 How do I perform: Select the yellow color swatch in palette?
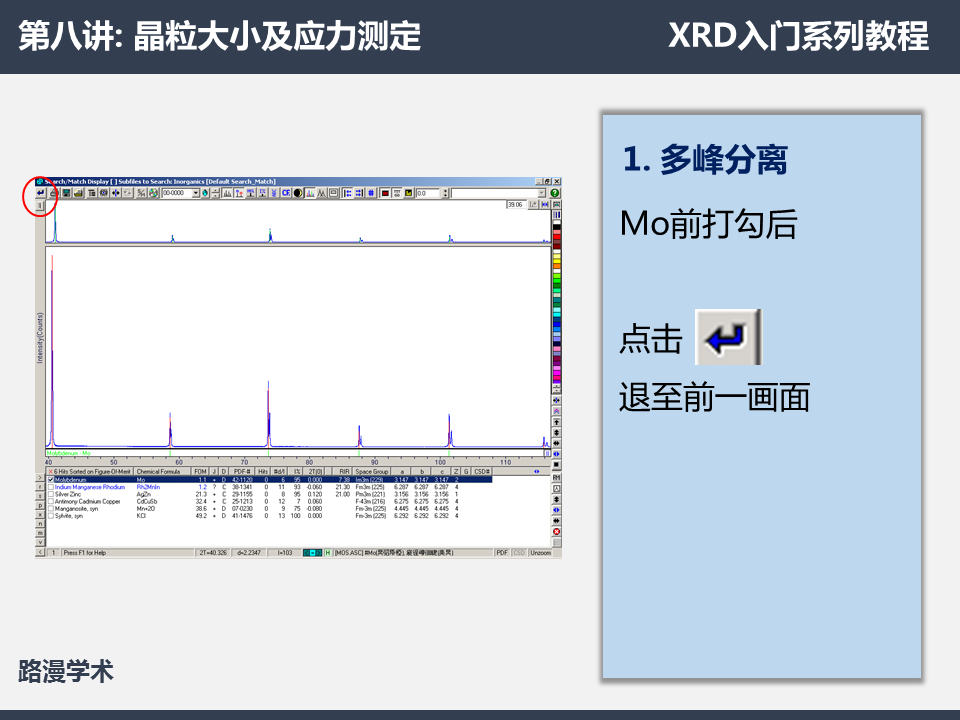(557, 261)
